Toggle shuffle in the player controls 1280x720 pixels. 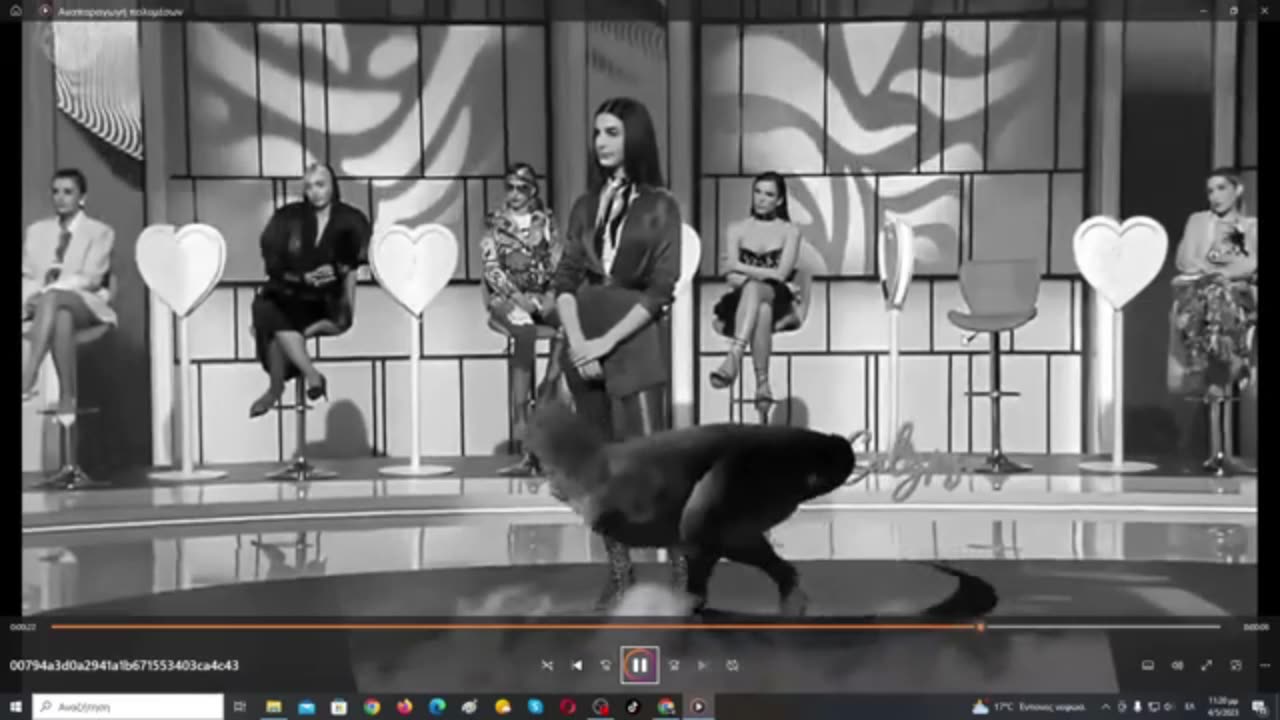pyautogui.click(x=547, y=665)
